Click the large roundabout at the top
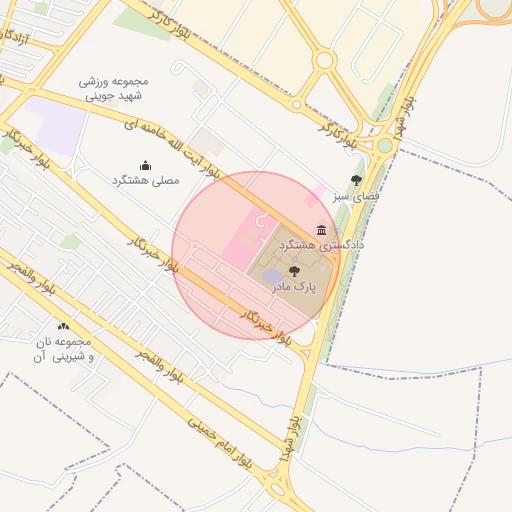The image size is (512, 512). 324,60
